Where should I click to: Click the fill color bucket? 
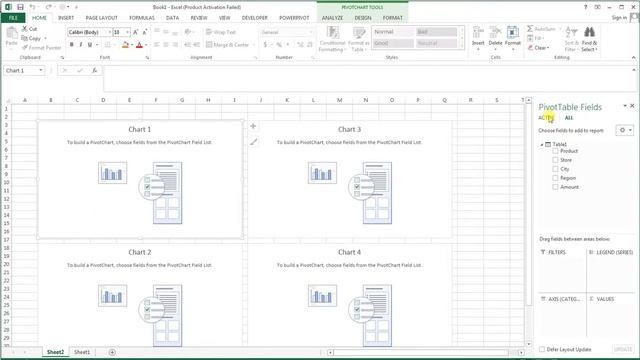pos(125,44)
